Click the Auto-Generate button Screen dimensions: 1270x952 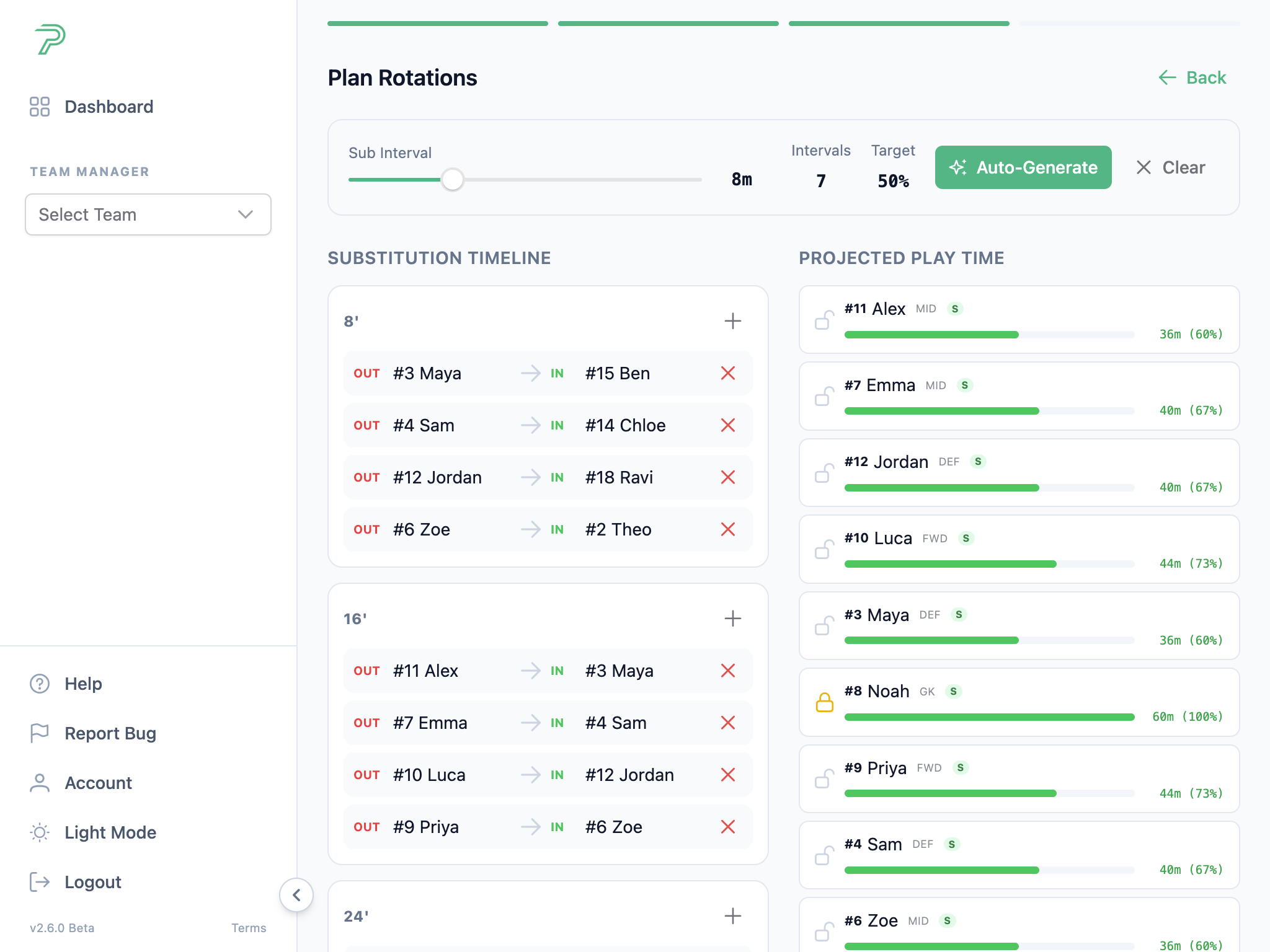pos(1023,167)
